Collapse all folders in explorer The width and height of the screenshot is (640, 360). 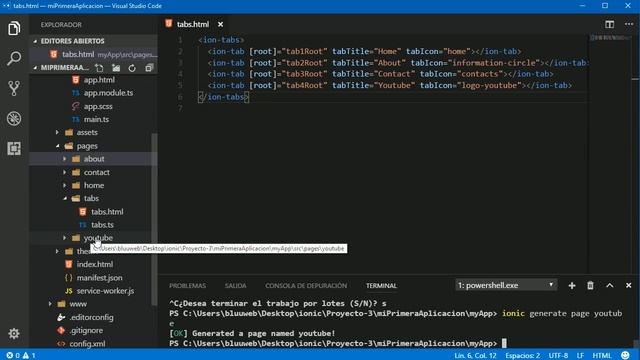point(149,68)
